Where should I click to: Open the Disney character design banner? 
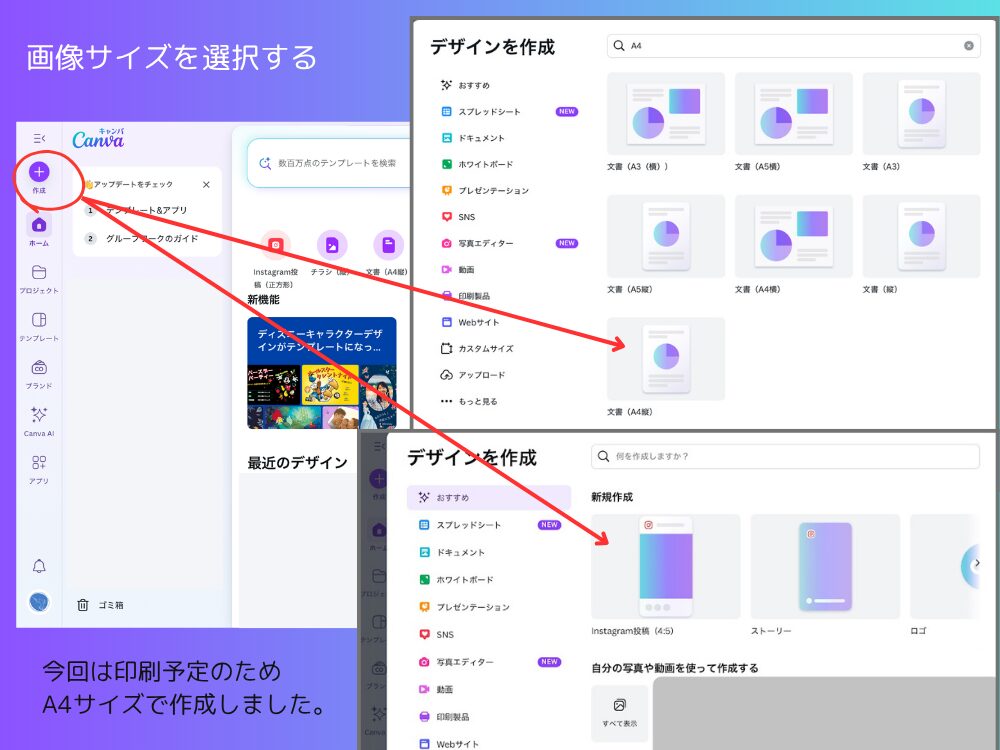tap(321, 372)
